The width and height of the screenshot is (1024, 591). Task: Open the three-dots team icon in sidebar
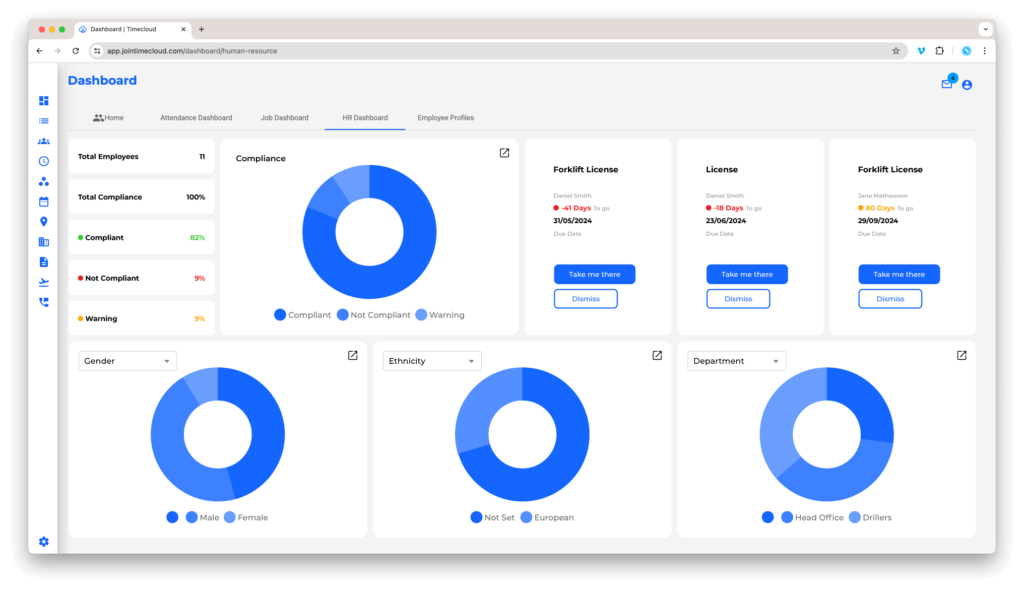tap(44, 182)
